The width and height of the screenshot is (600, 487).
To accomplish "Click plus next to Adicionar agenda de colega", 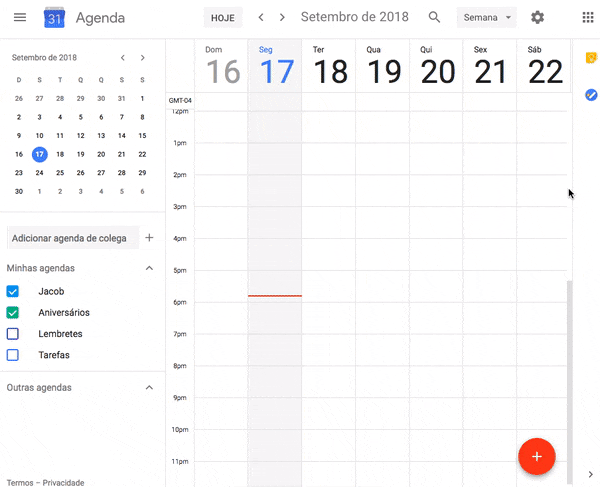I will (x=149, y=238).
